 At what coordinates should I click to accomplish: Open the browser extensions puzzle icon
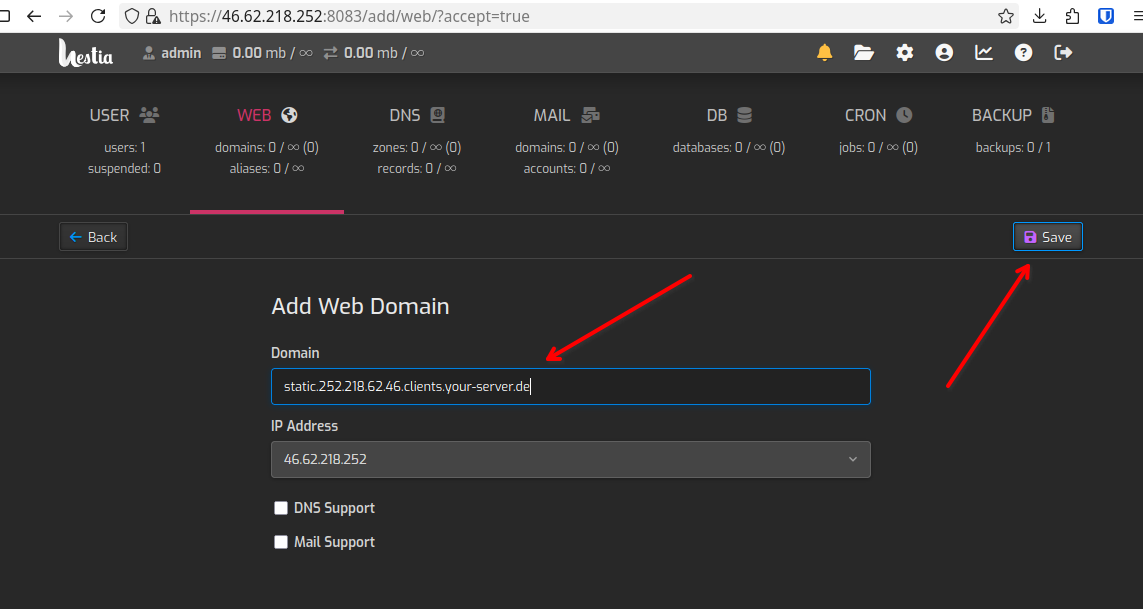[x=1071, y=16]
